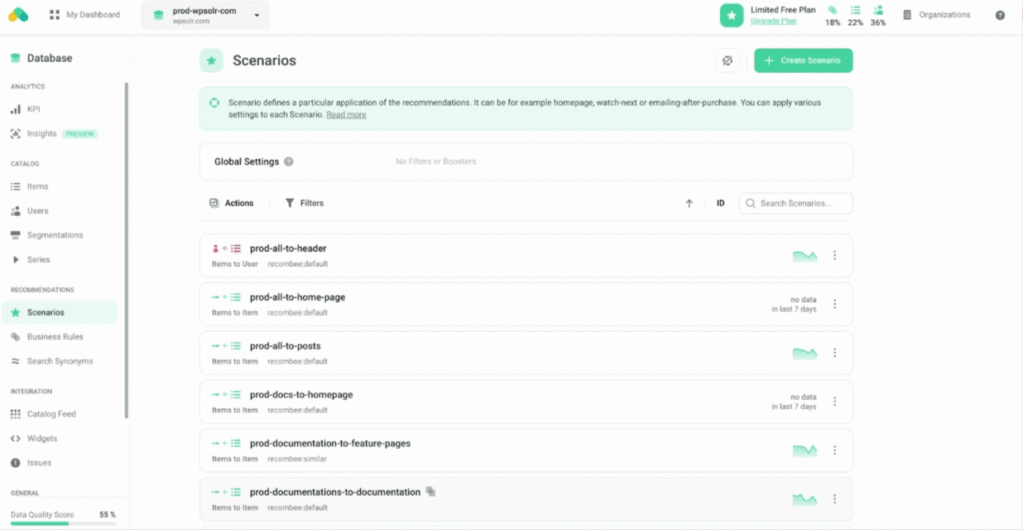
Task: Open prod-documentation-to-feature-pages three-dot menu
Action: 835,450
